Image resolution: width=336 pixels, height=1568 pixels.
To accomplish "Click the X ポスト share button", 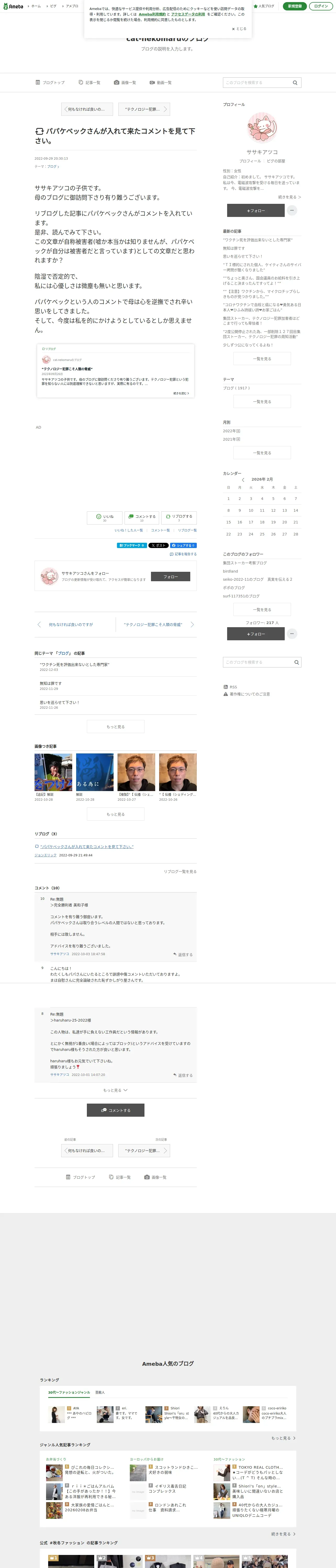I will point(159,545).
